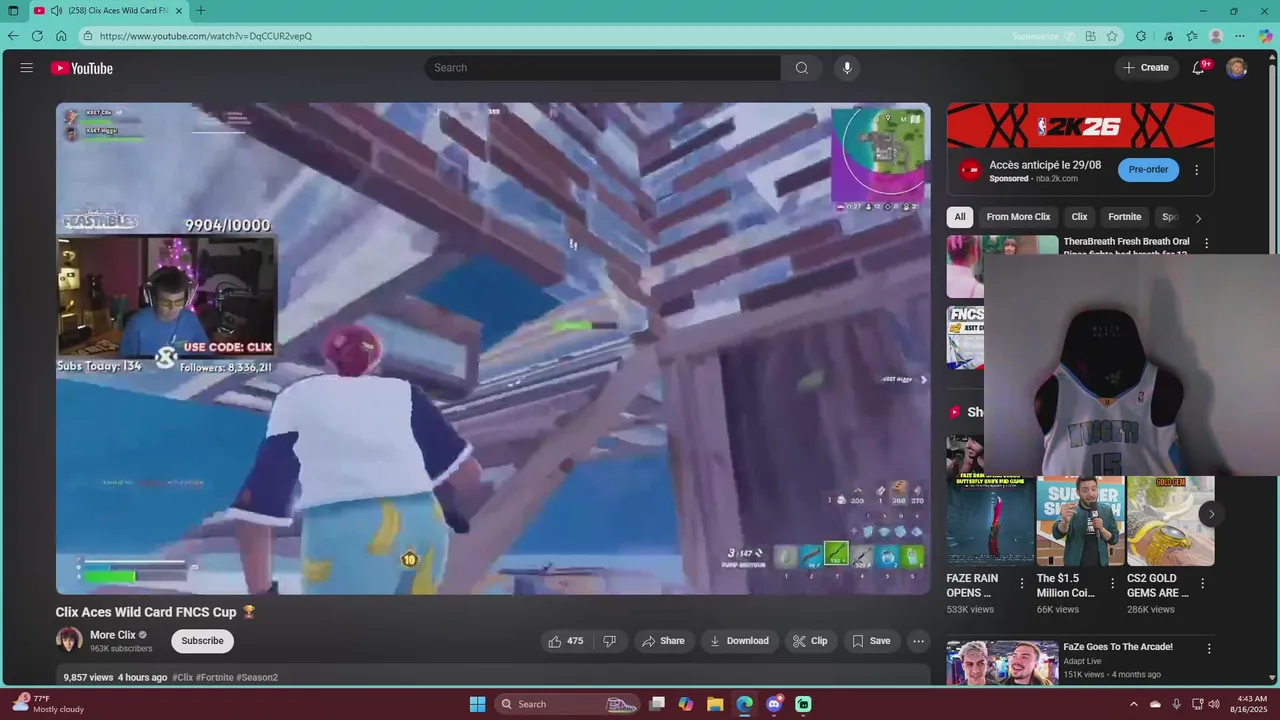Switch to the Clix Aces YouTube tab
The image size is (1280, 720).
click(108, 11)
